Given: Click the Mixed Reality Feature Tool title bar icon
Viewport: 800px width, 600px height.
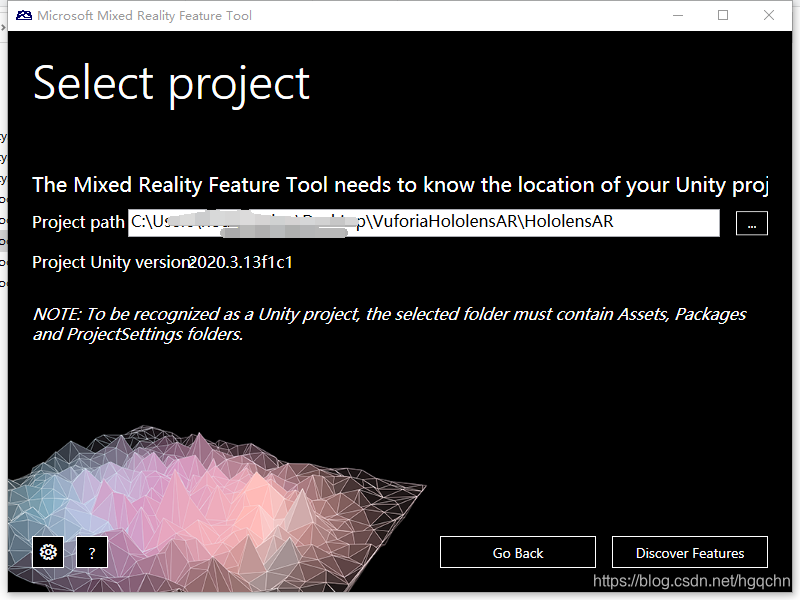Looking at the screenshot, I should click(x=24, y=15).
